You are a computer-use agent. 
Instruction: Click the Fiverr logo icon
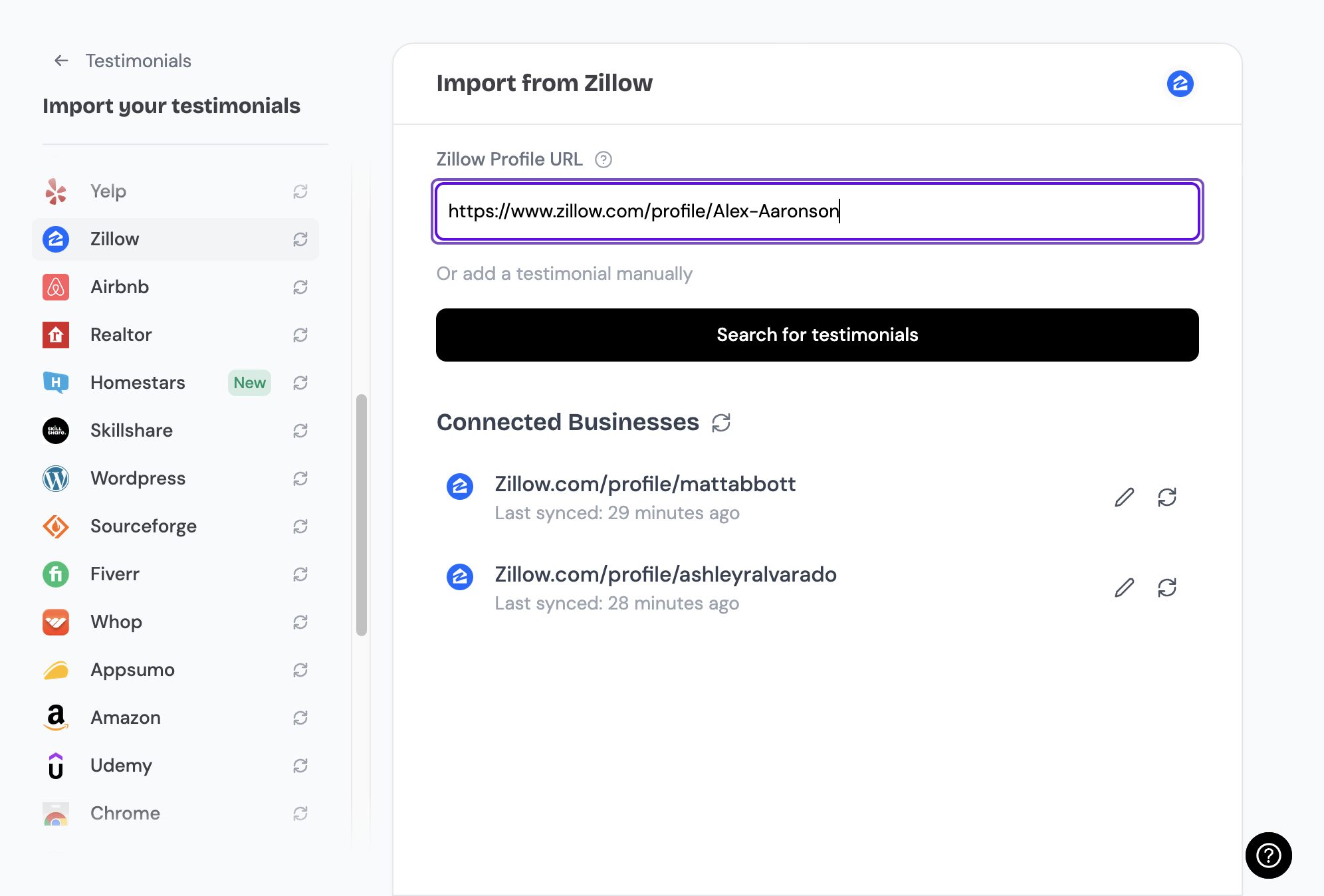tap(56, 574)
